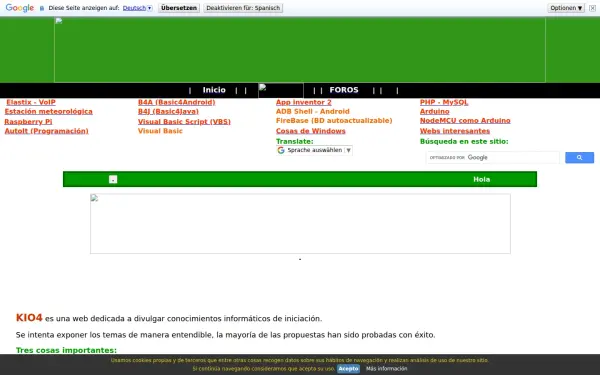Expand Sprache auswählen translate dropdown
Screen dimensions: 600x375
coord(314,150)
